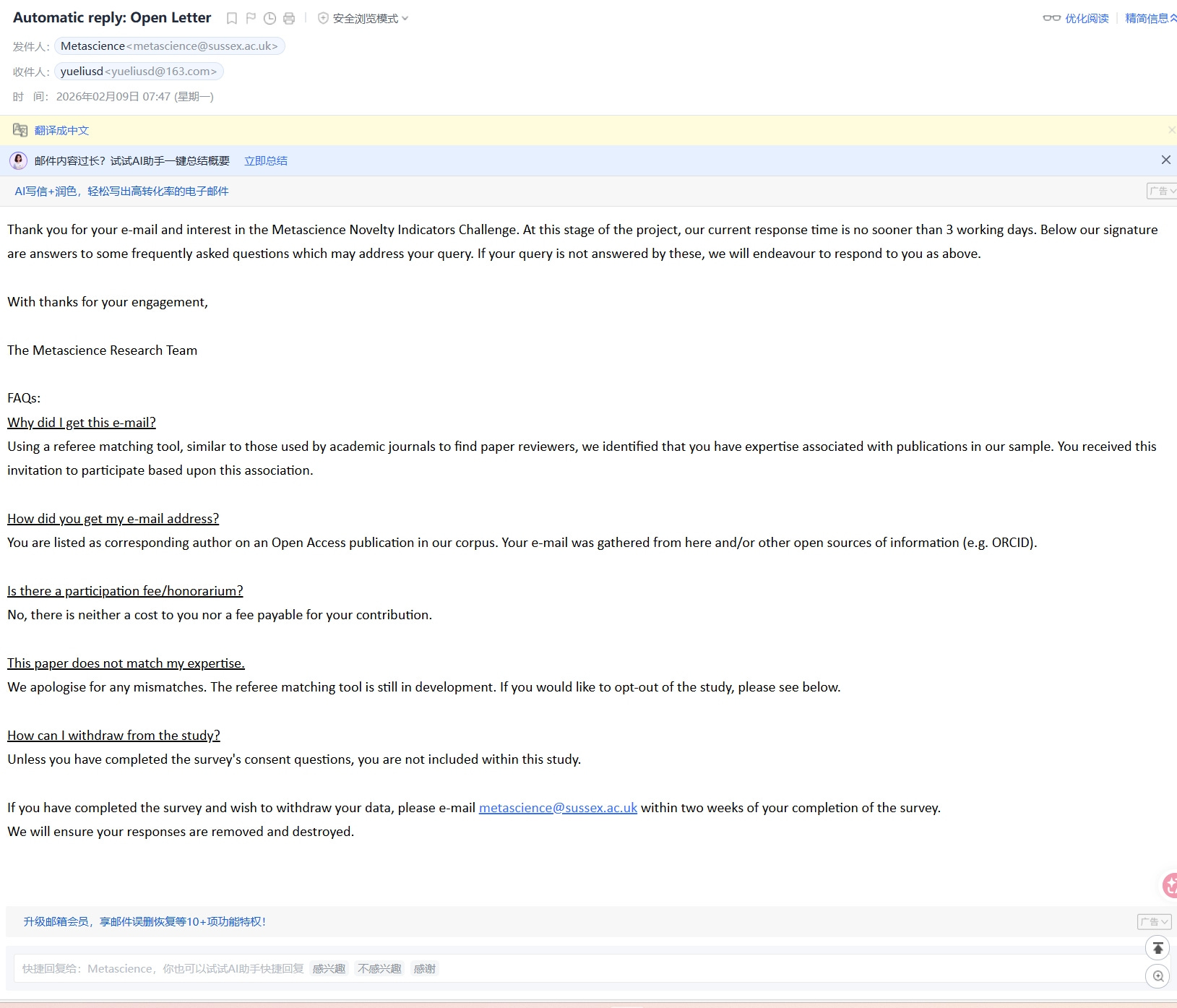Click 'How did you get my e-mail address?' heading
The width and height of the screenshot is (1177, 1008).
click(x=113, y=519)
